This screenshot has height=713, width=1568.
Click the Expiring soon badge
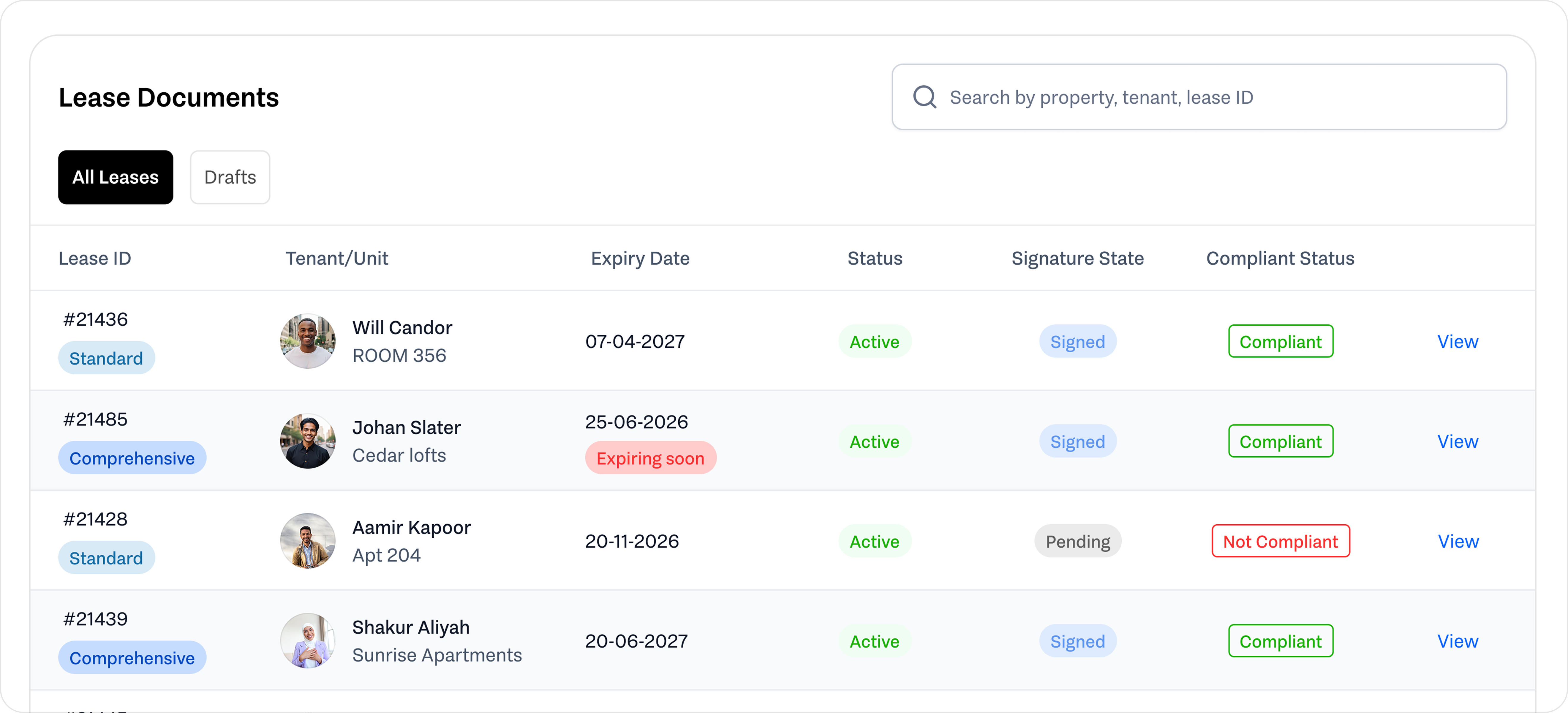click(x=651, y=458)
